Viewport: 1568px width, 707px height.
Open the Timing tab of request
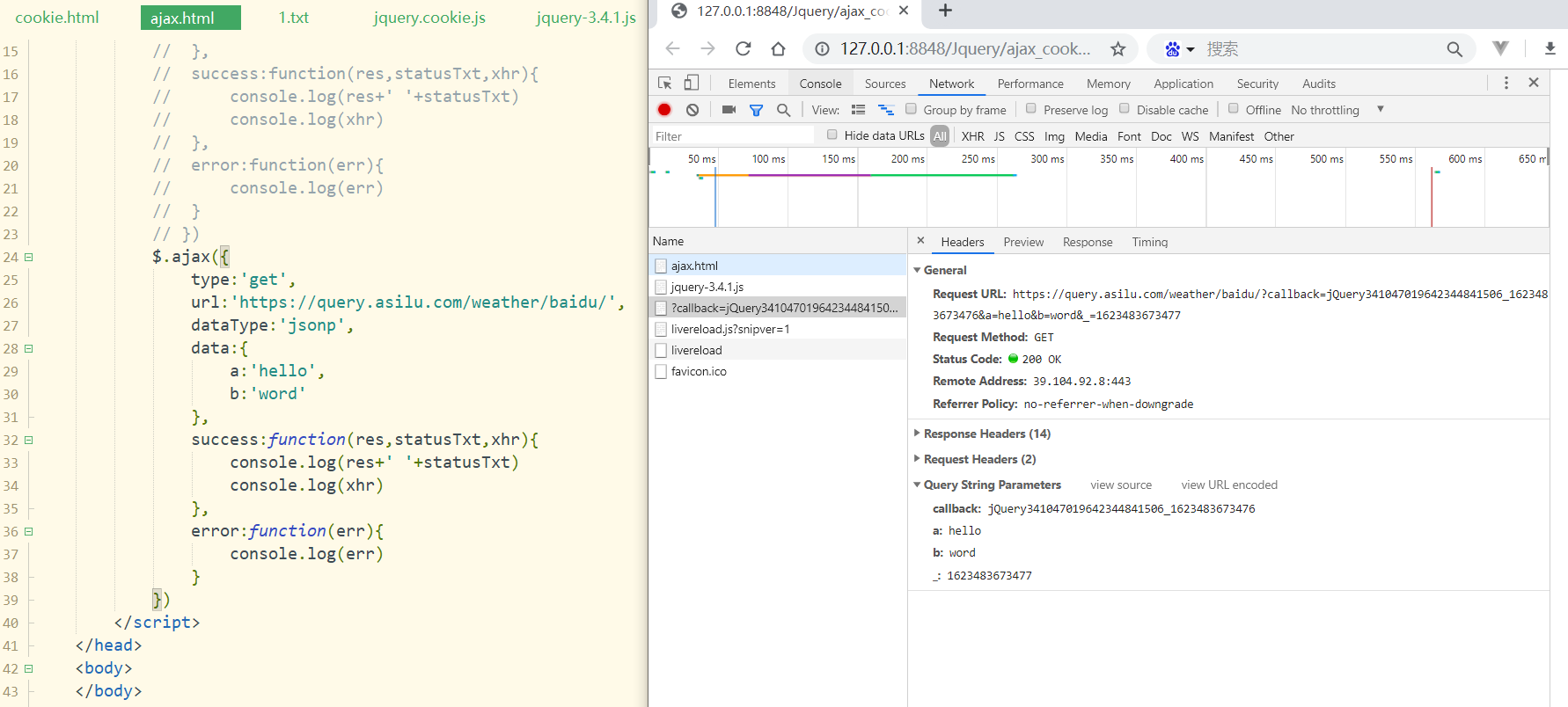[x=1150, y=242]
